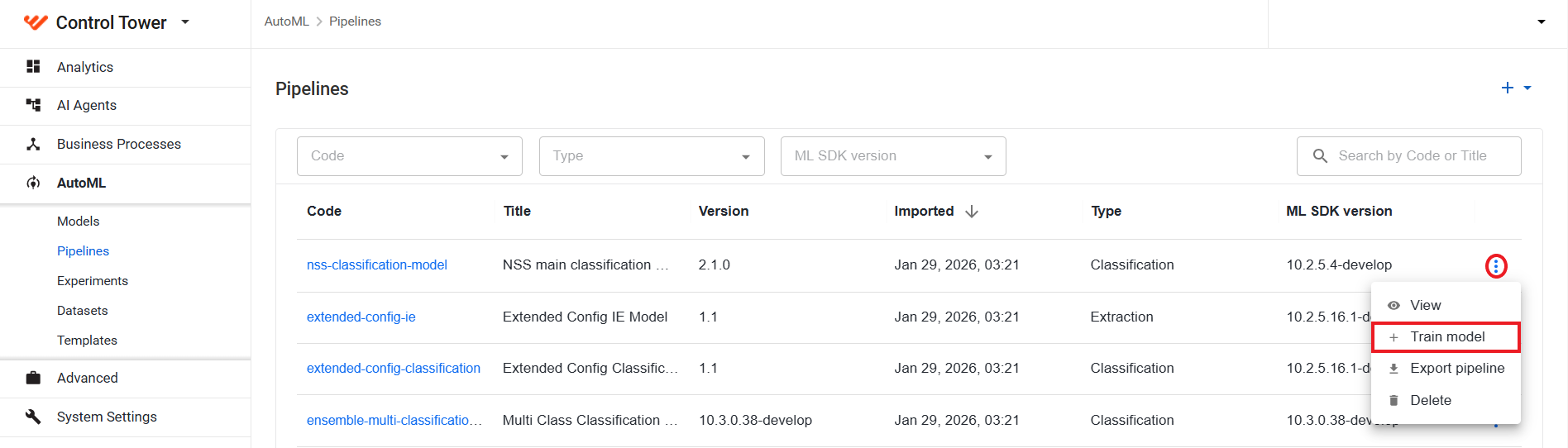Click the plus add pipeline icon
Screen dimensions: 1568x448
pyautogui.click(x=1508, y=88)
